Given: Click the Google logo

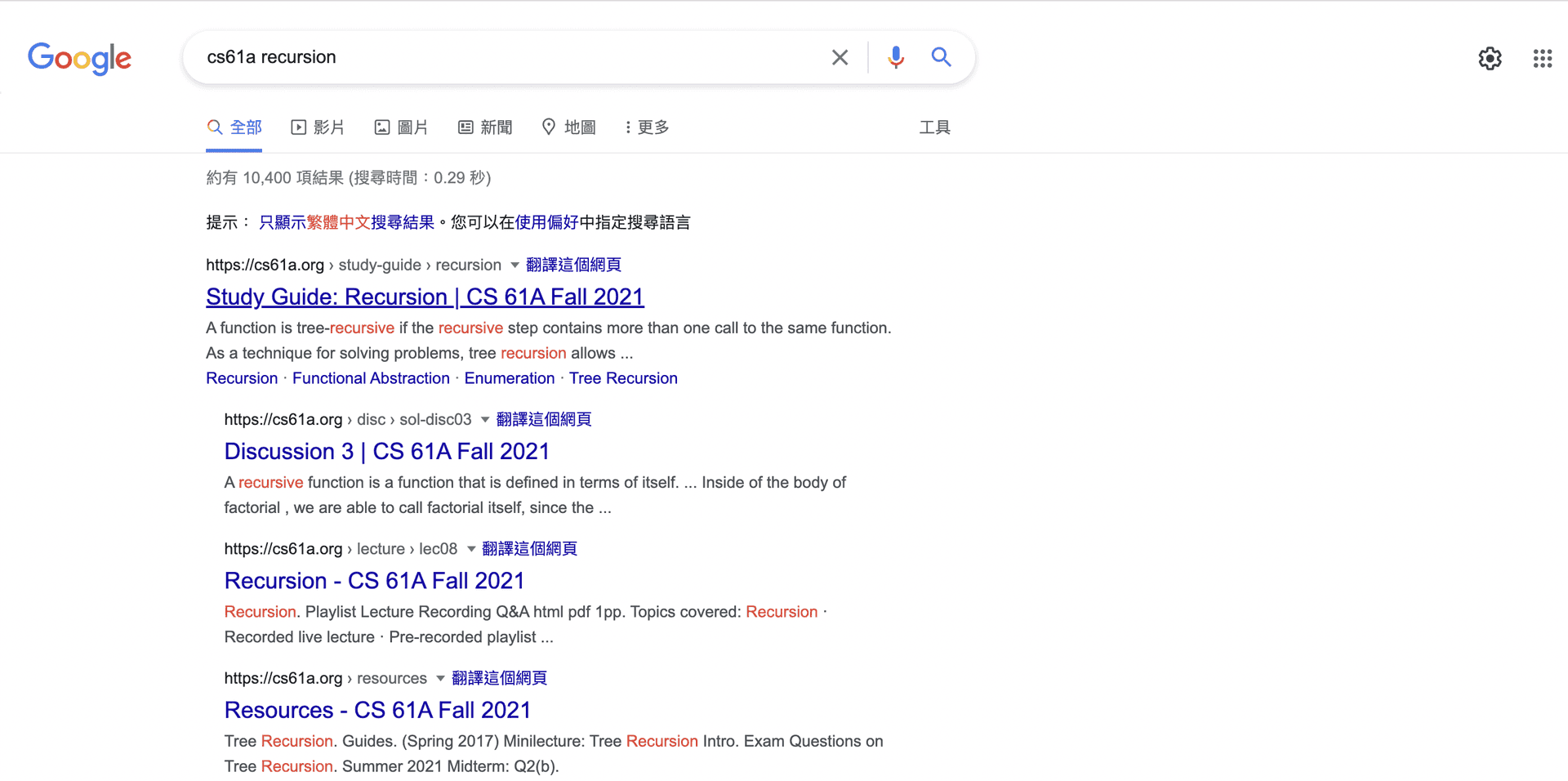Looking at the screenshot, I should pos(79,58).
